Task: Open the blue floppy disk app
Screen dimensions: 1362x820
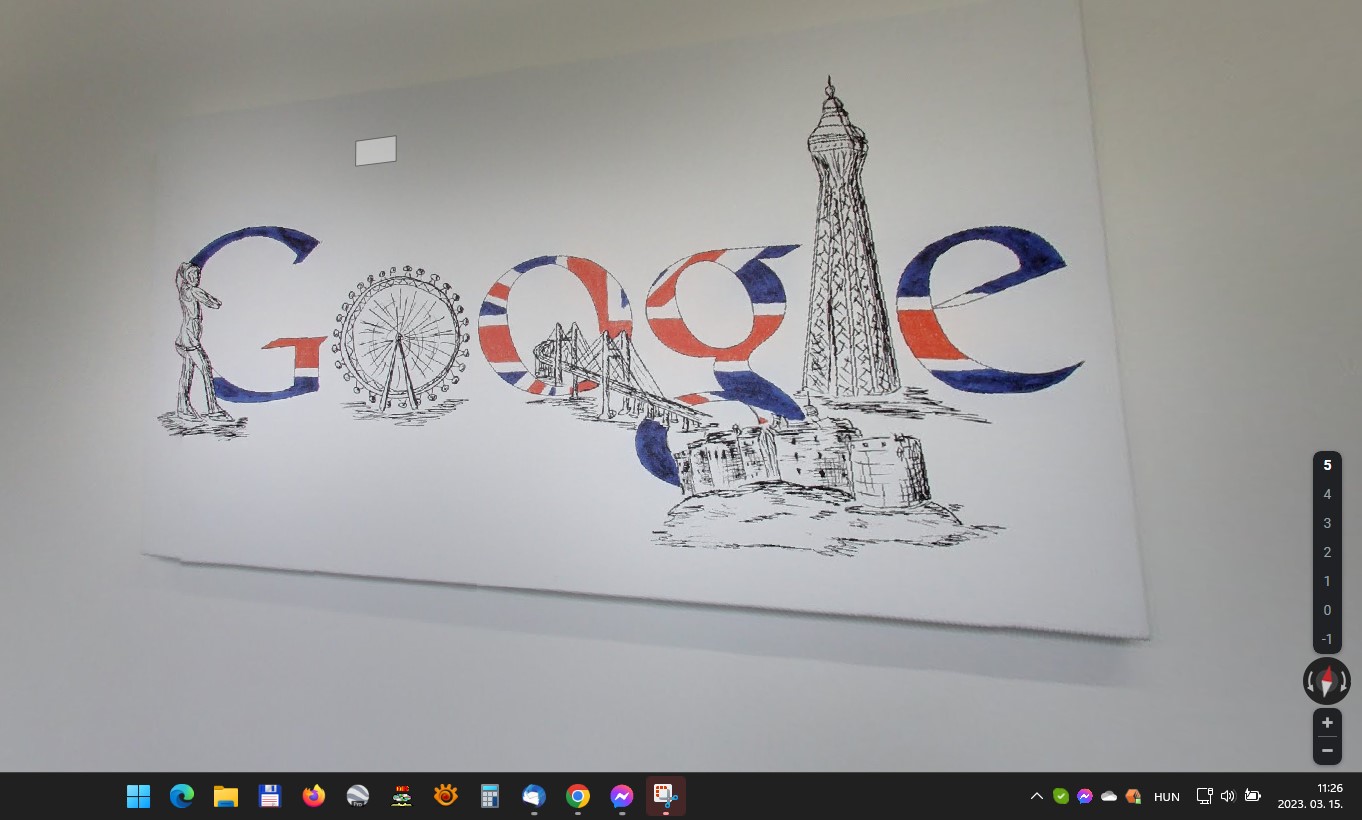Action: (x=270, y=796)
